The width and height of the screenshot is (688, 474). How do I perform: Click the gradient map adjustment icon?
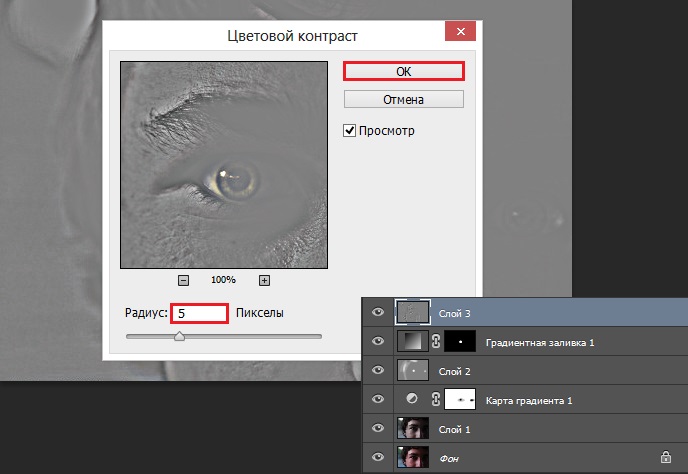coord(412,399)
